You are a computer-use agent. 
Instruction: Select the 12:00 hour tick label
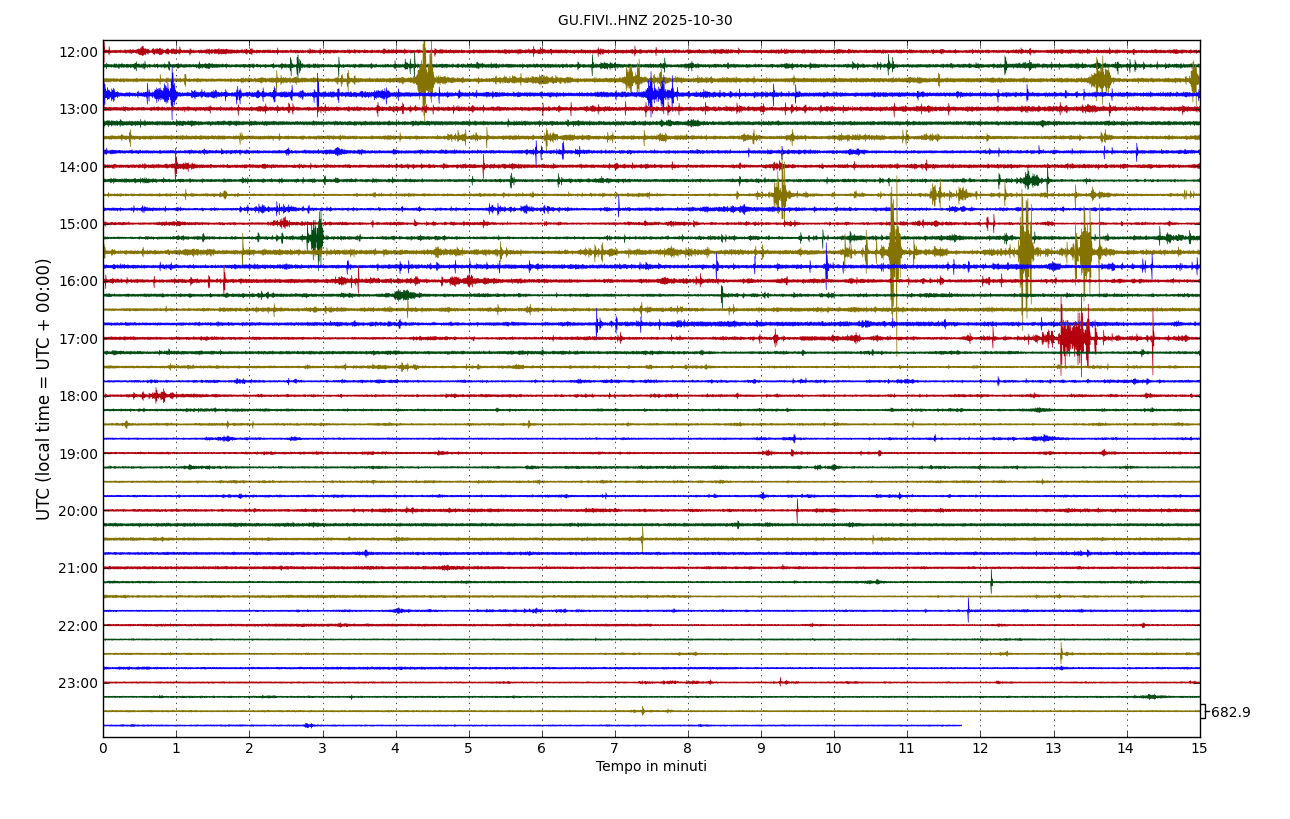coord(78,52)
